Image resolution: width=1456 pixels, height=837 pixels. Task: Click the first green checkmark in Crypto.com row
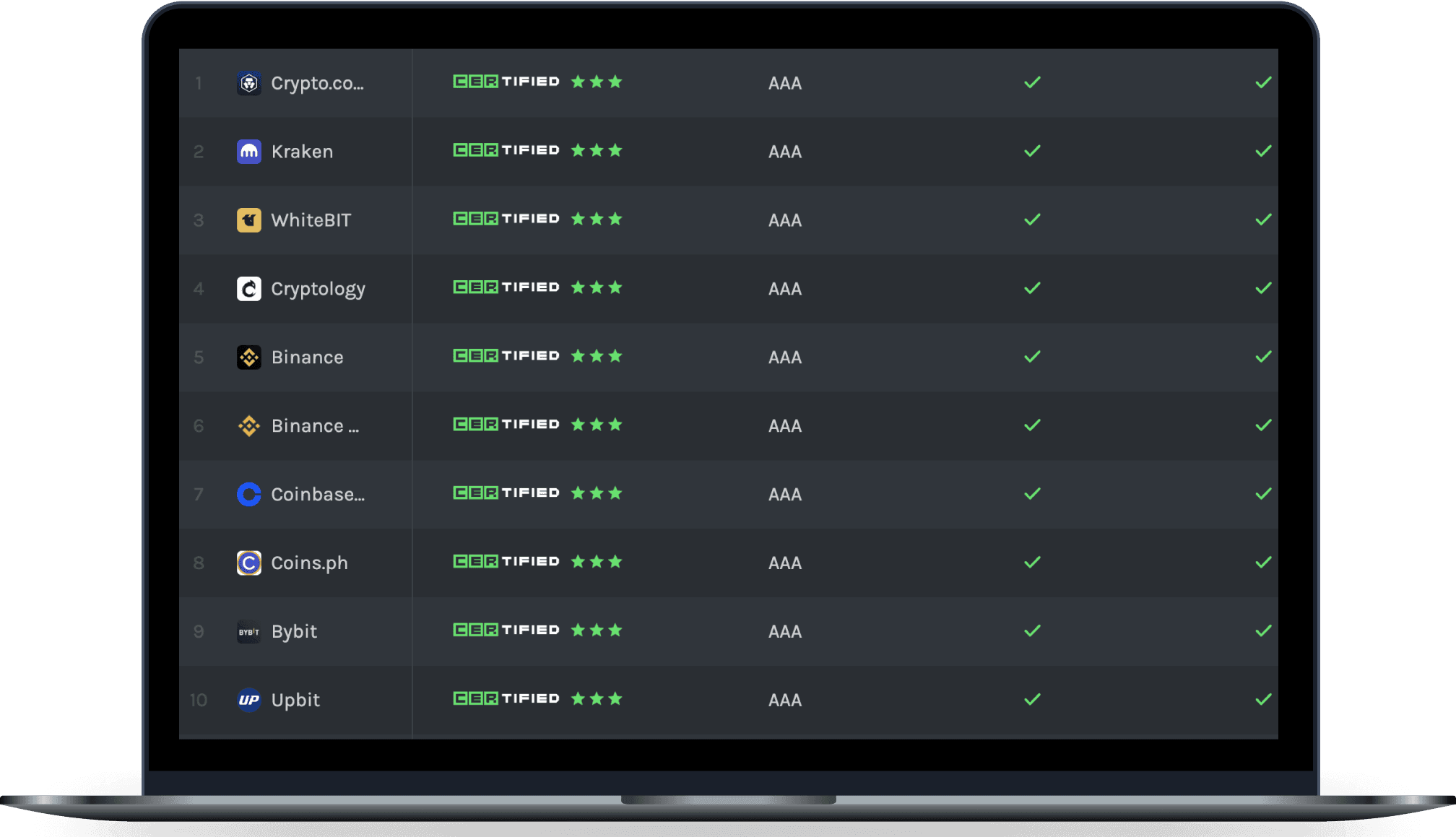click(x=1033, y=82)
